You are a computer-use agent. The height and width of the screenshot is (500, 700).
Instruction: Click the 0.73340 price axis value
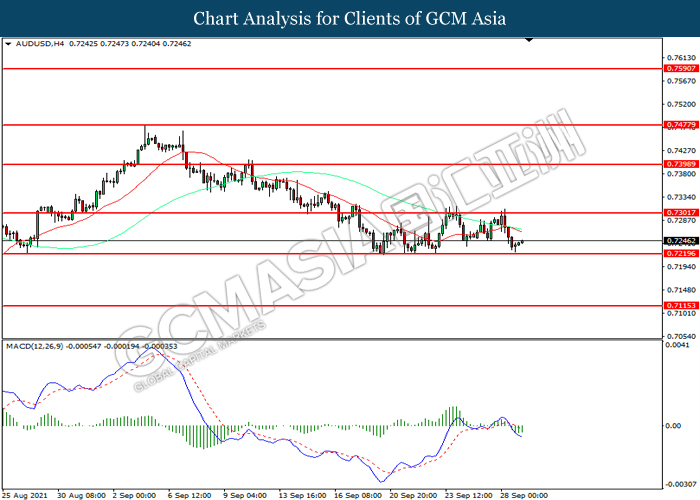(682, 197)
